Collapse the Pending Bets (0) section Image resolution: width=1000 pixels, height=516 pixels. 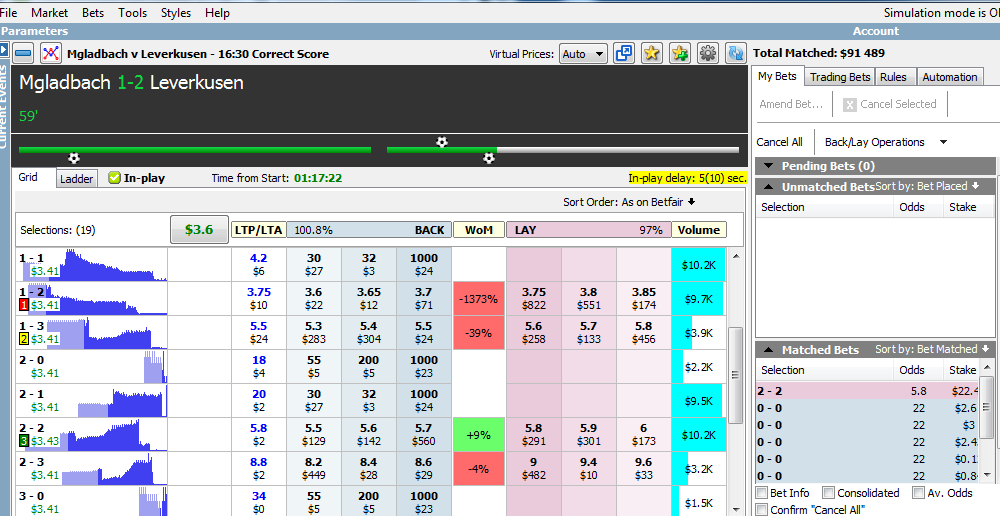click(x=768, y=166)
